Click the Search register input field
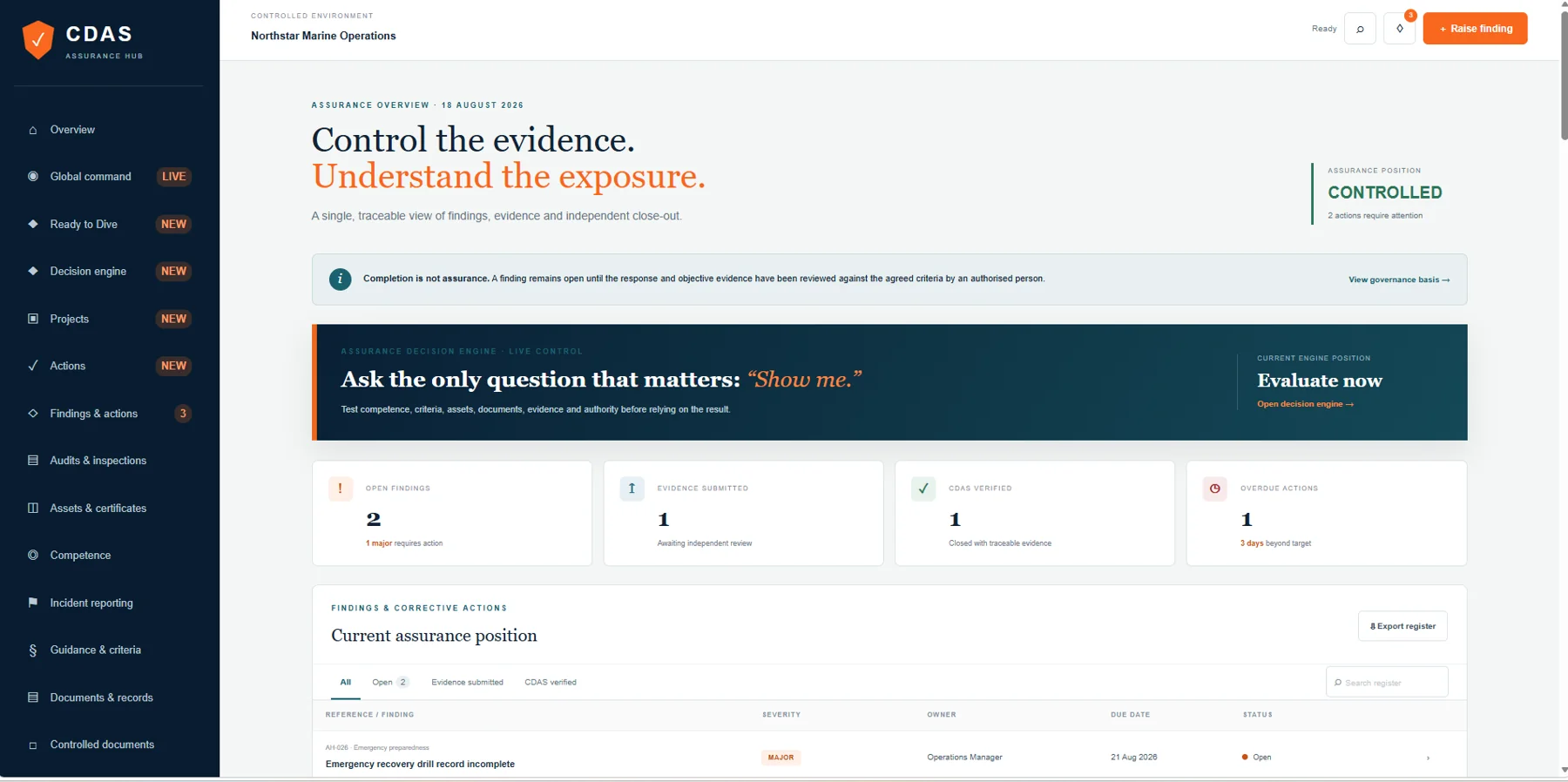 (1387, 682)
